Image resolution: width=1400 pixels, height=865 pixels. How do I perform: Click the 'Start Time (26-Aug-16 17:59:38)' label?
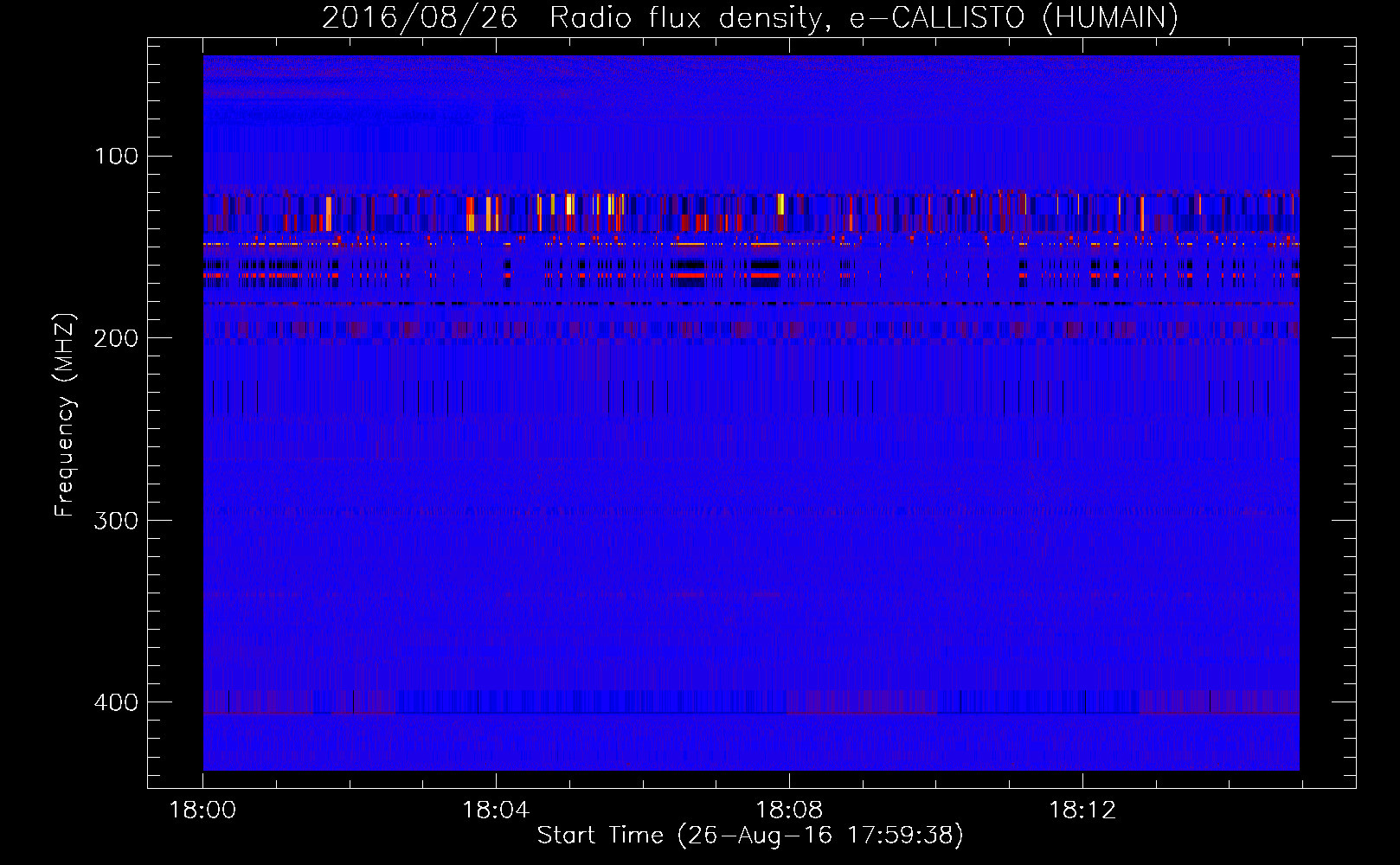pyautogui.click(x=750, y=836)
